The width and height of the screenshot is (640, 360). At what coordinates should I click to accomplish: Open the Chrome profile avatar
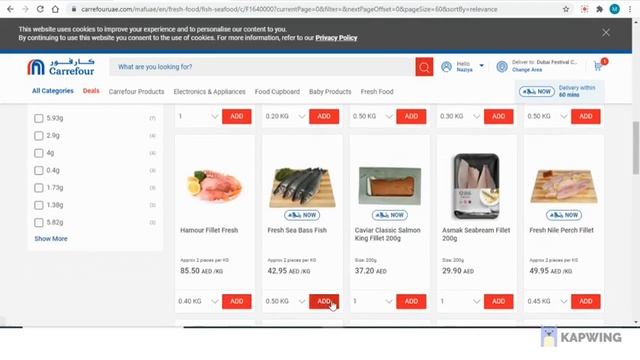coord(614,9)
